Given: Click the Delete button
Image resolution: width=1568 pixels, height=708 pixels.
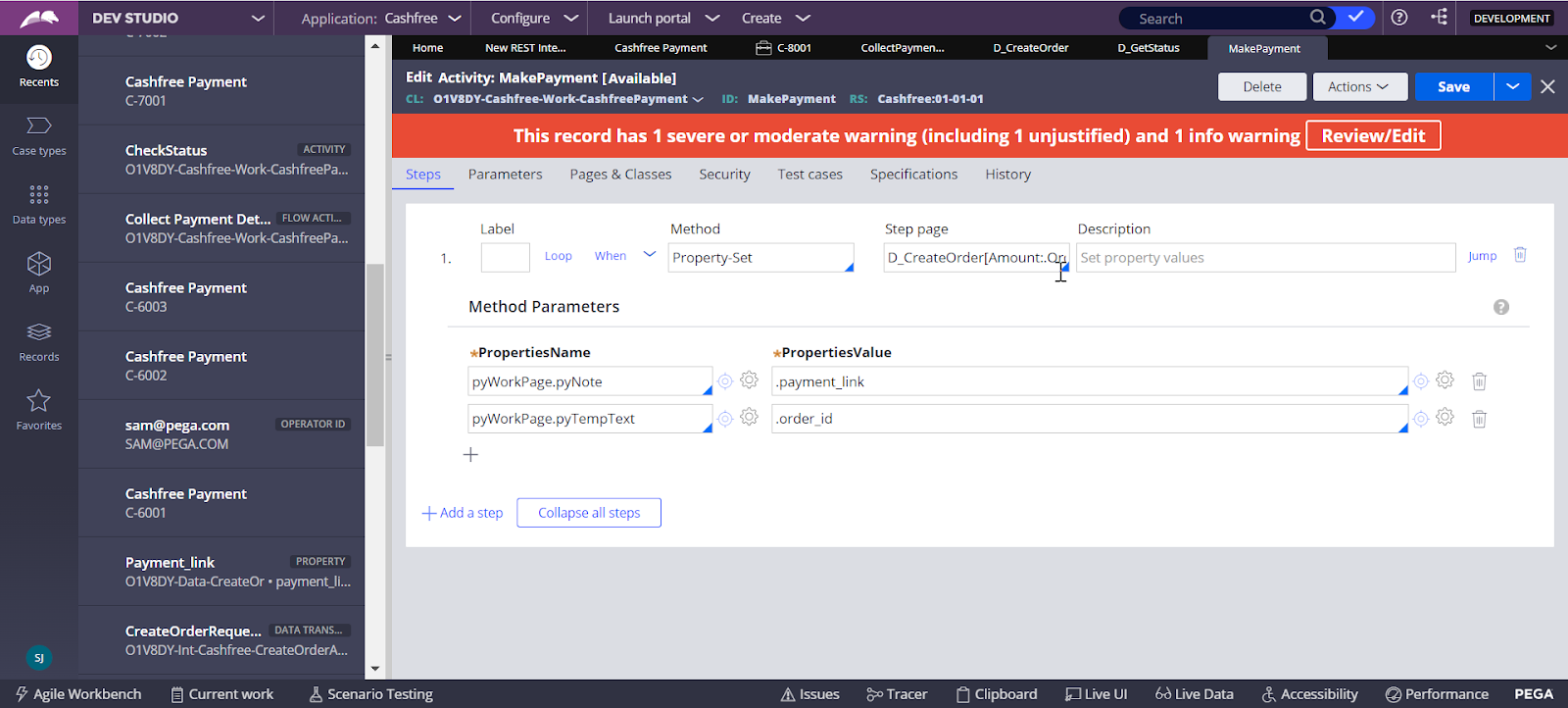Looking at the screenshot, I should (1262, 86).
